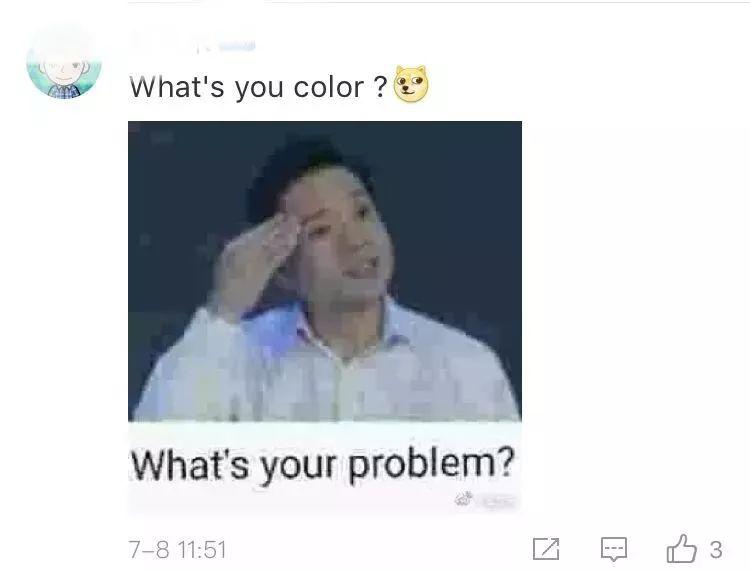The width and height of the screenshot is (750, 571).
Task: Open the repost/share icon under the comment
Action: point(546,549)
